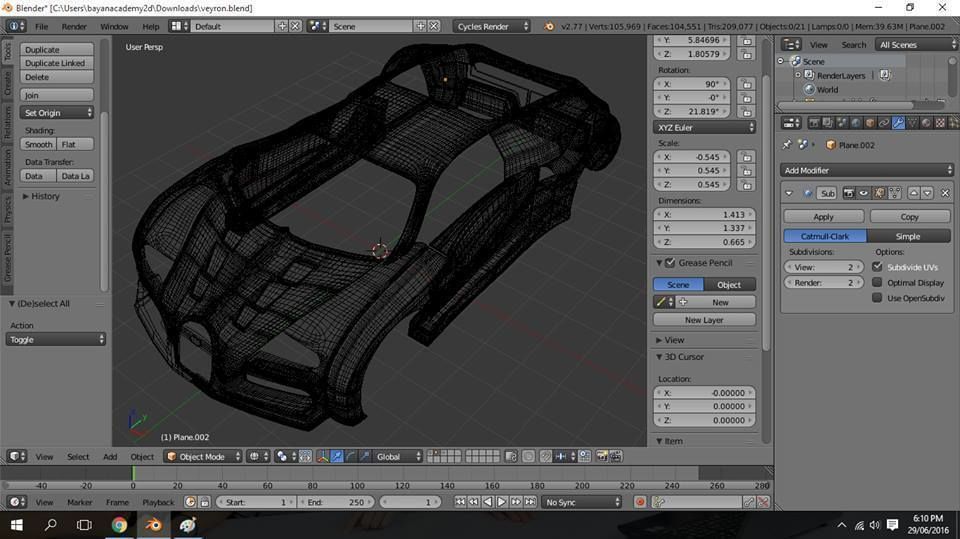Open the Texture checker tab
Screen dimensions: 960x539
click(940, 123)
